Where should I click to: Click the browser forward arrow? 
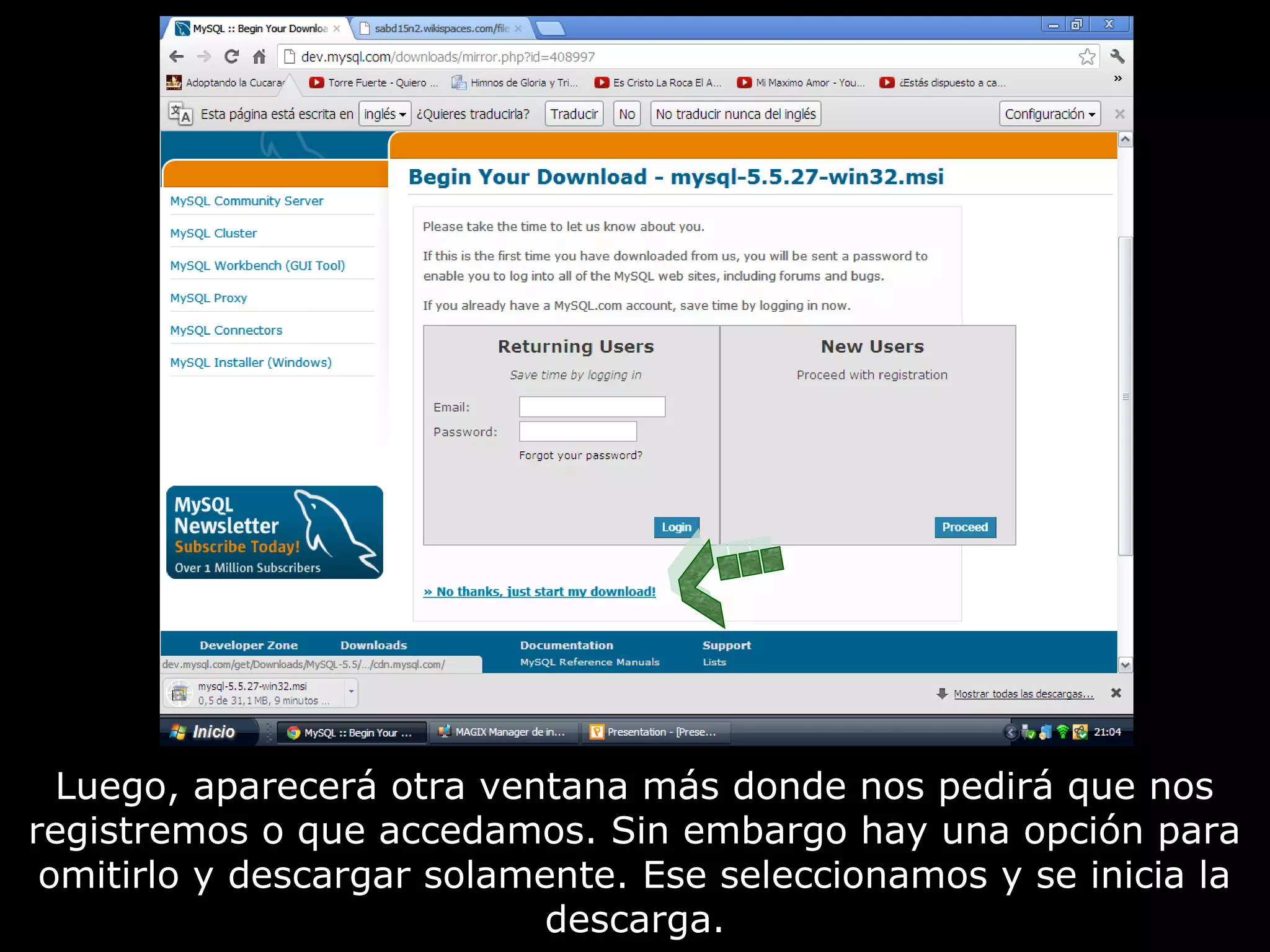203,57
